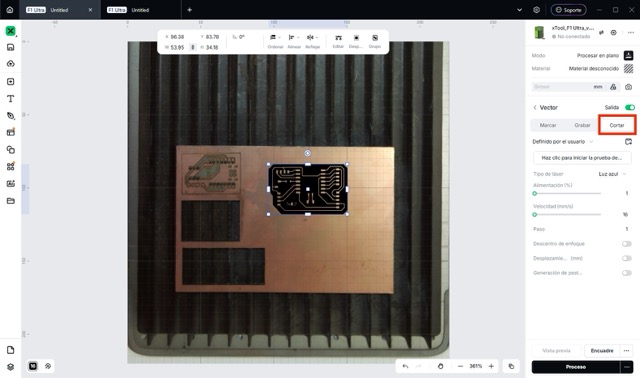This screenshot has height=378, width=640.
Task: Open the device more options ellipsis
Action: tap(631, 32)
